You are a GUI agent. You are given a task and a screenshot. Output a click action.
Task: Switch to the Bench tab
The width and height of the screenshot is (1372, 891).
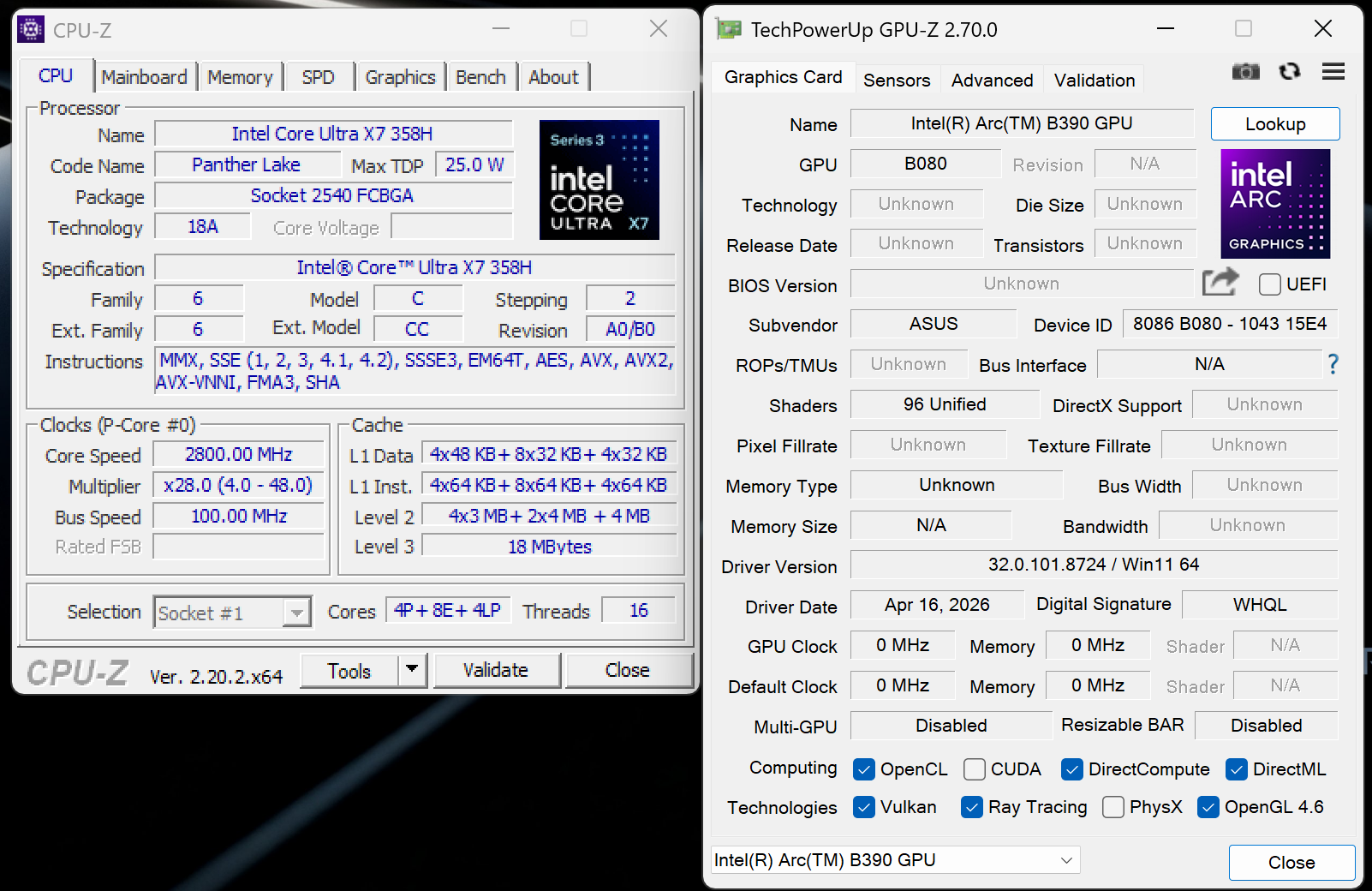481,77
